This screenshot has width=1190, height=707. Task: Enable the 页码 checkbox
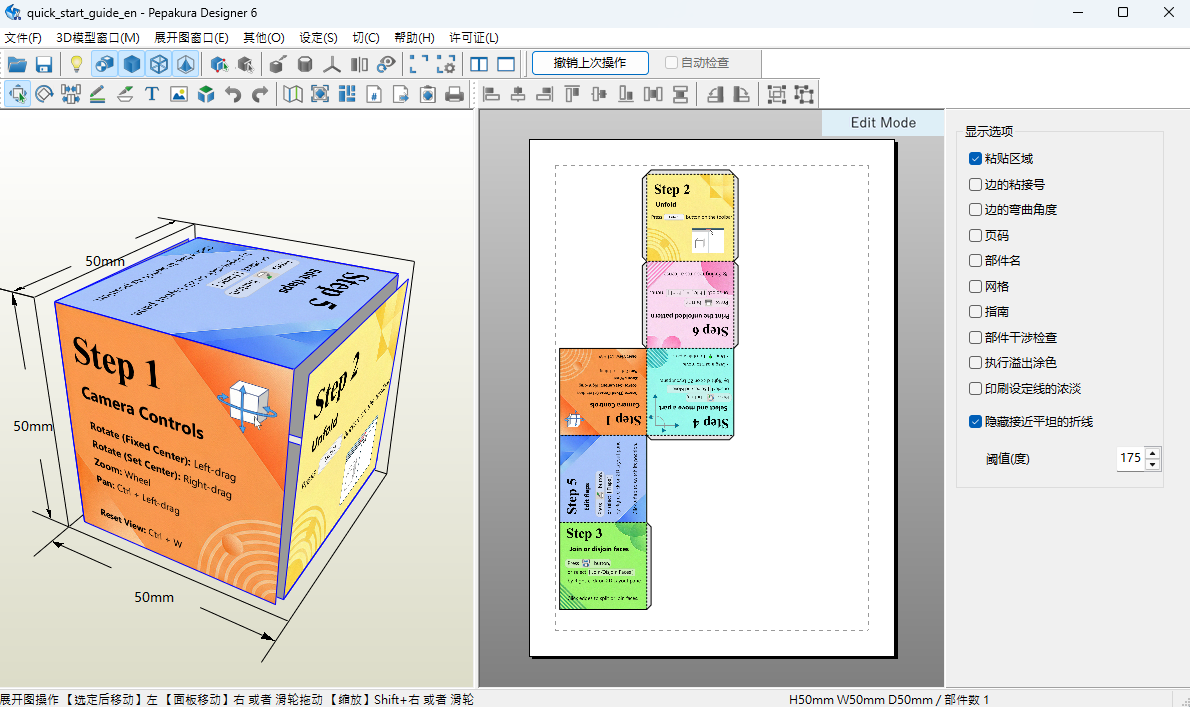975,235
